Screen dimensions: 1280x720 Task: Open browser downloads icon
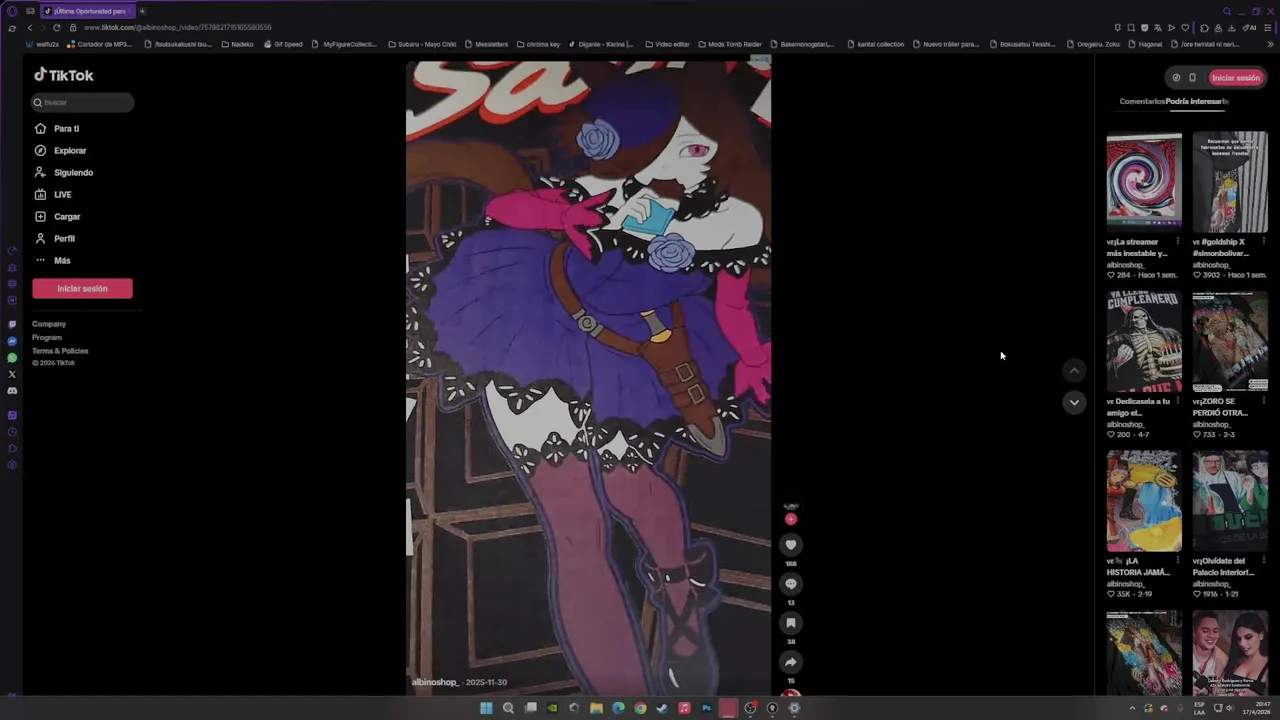pos(1231,28)
